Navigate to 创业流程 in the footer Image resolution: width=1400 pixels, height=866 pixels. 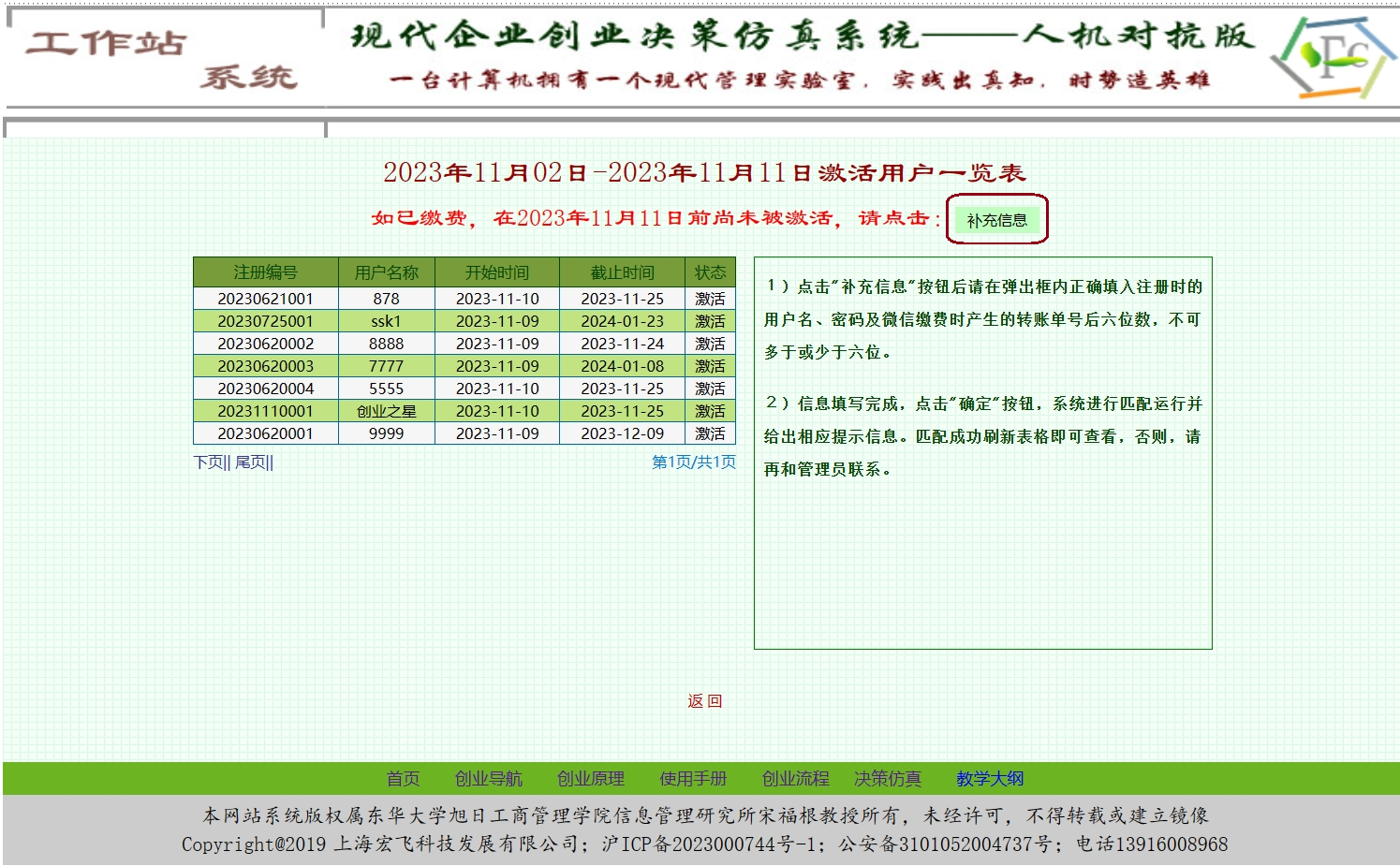click(x=795, y=779)
